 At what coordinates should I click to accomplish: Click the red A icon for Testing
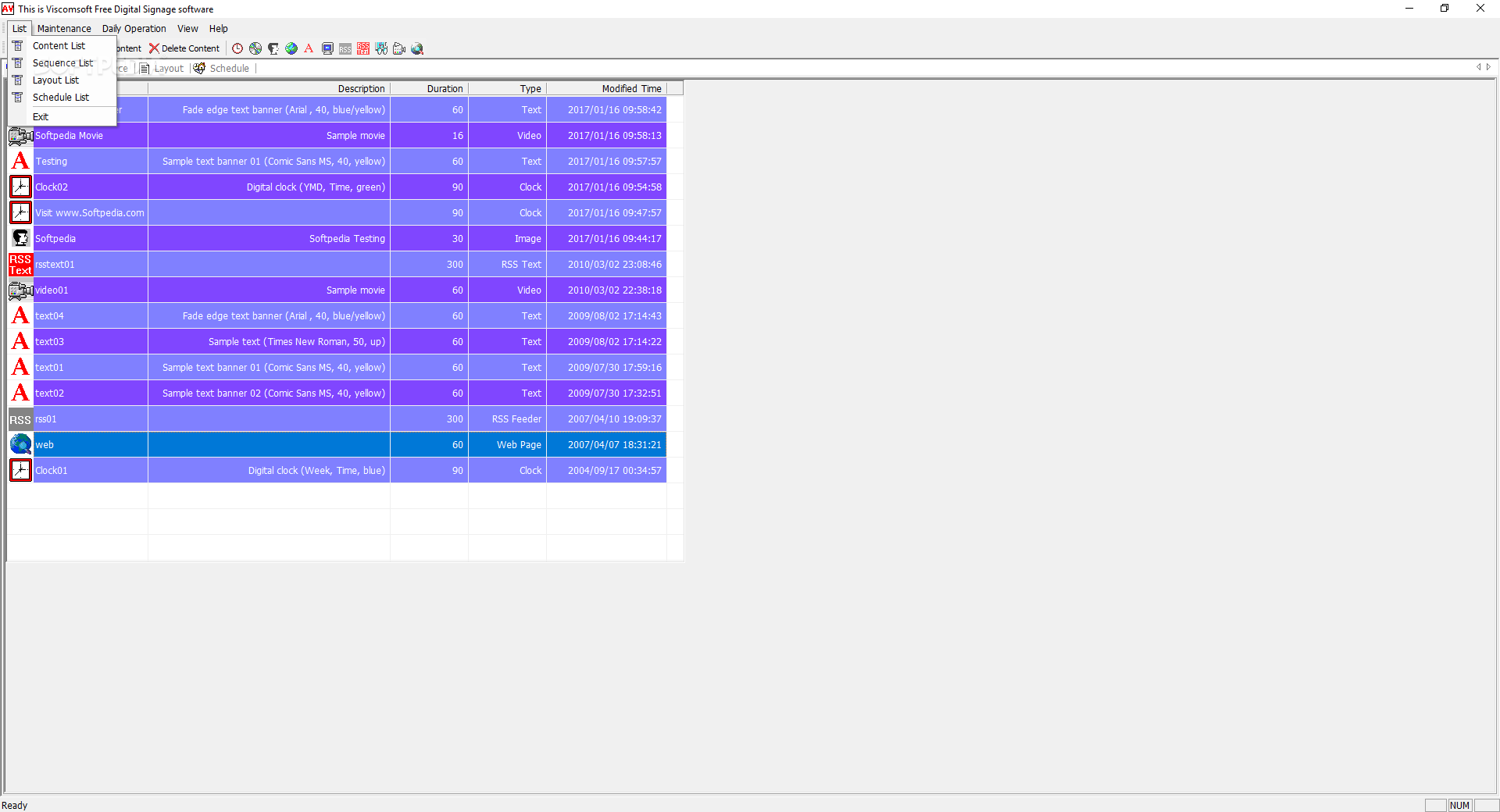coord(20,162)
